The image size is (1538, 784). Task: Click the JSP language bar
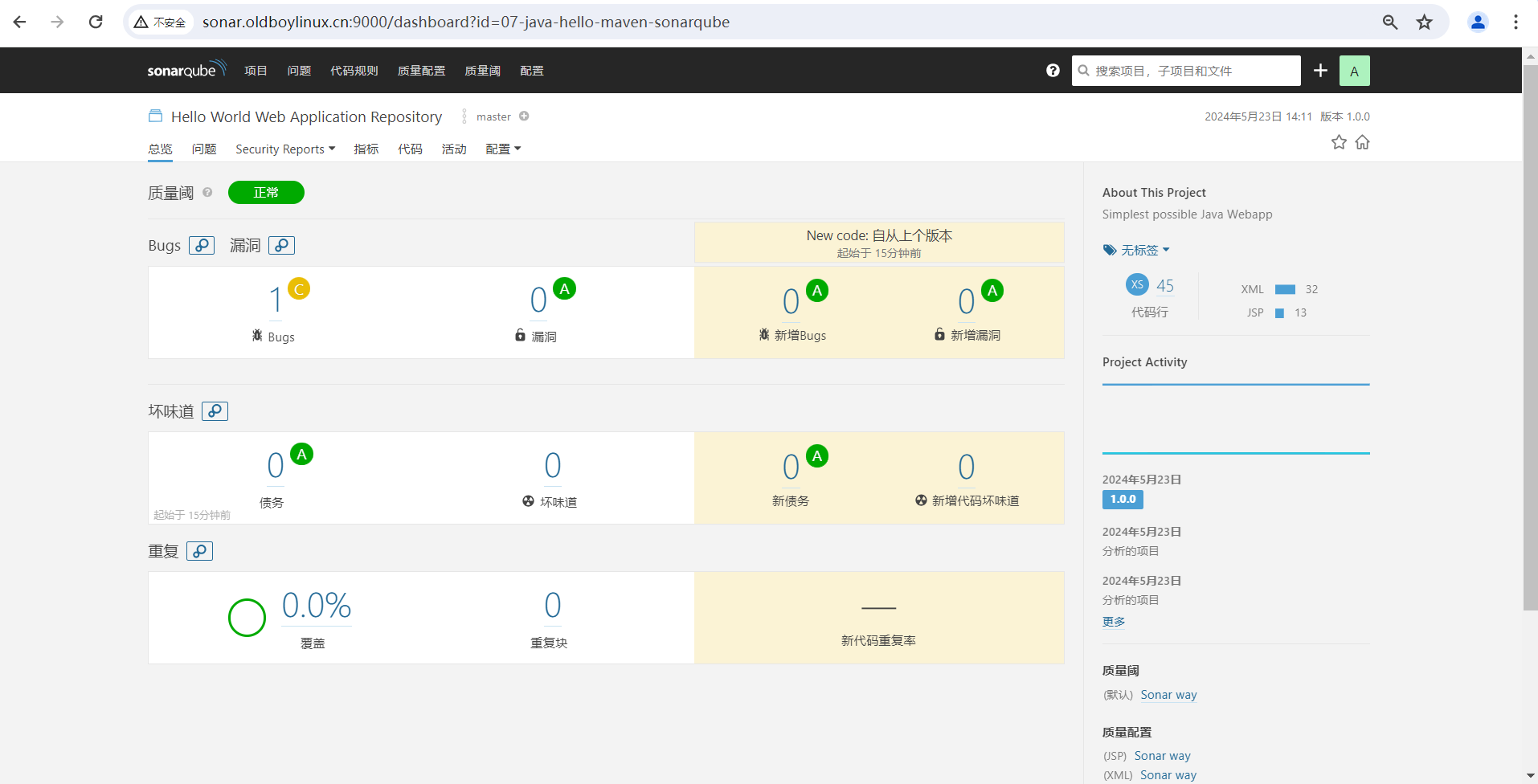[x=1279, y=313]
